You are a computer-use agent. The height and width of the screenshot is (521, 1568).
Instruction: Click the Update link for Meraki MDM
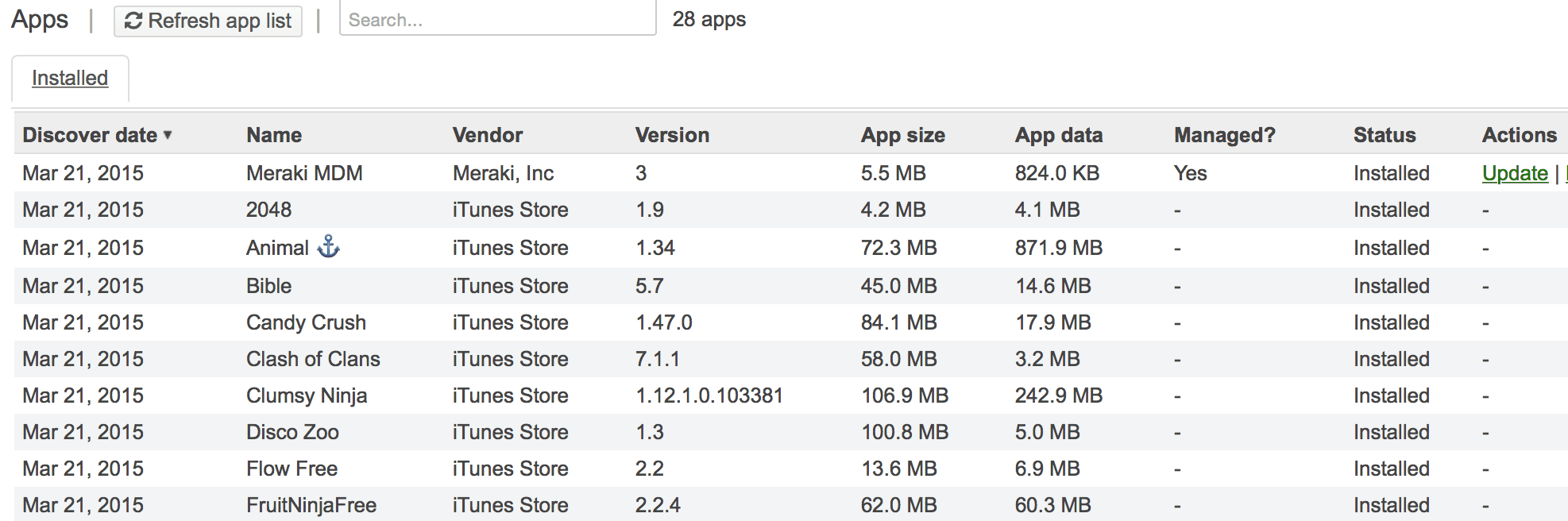pyautogui.click(x=1515, y=173)
